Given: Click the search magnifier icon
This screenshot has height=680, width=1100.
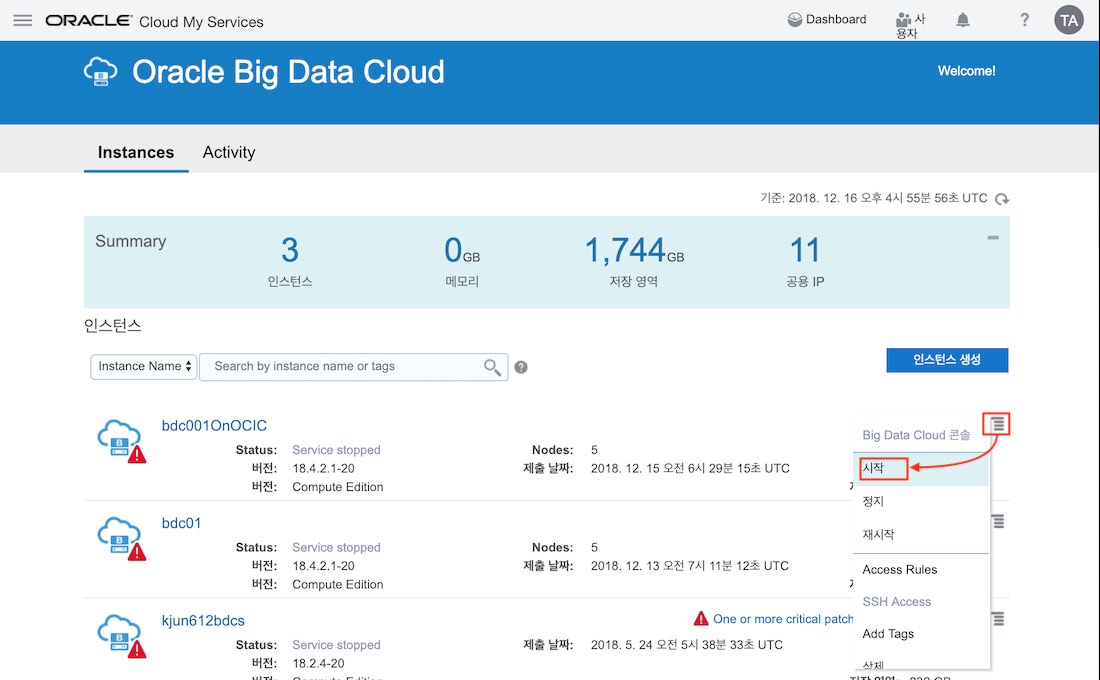Looking at the screenshot, I should tap(492, 367).
